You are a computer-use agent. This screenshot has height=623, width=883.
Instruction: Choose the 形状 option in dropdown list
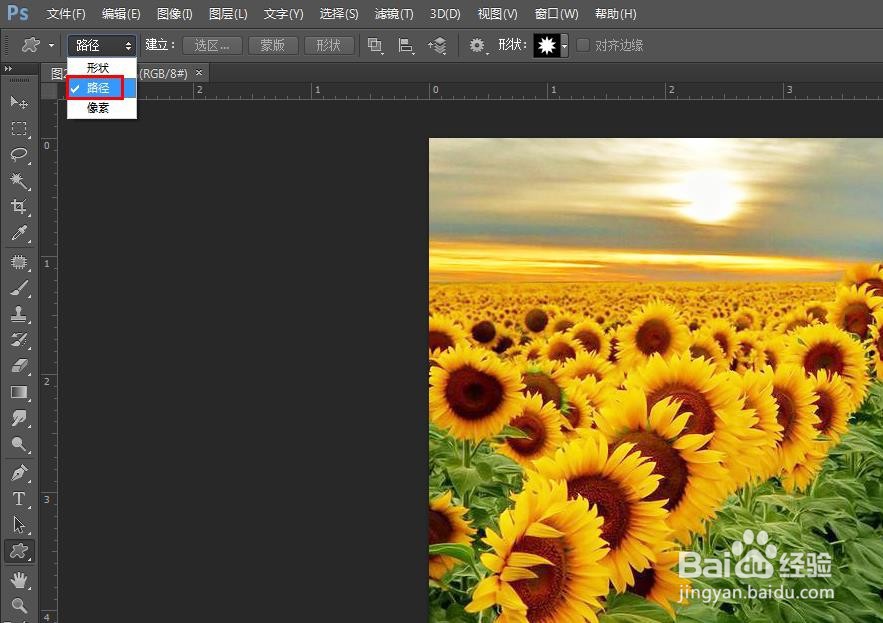coord(101,68)
